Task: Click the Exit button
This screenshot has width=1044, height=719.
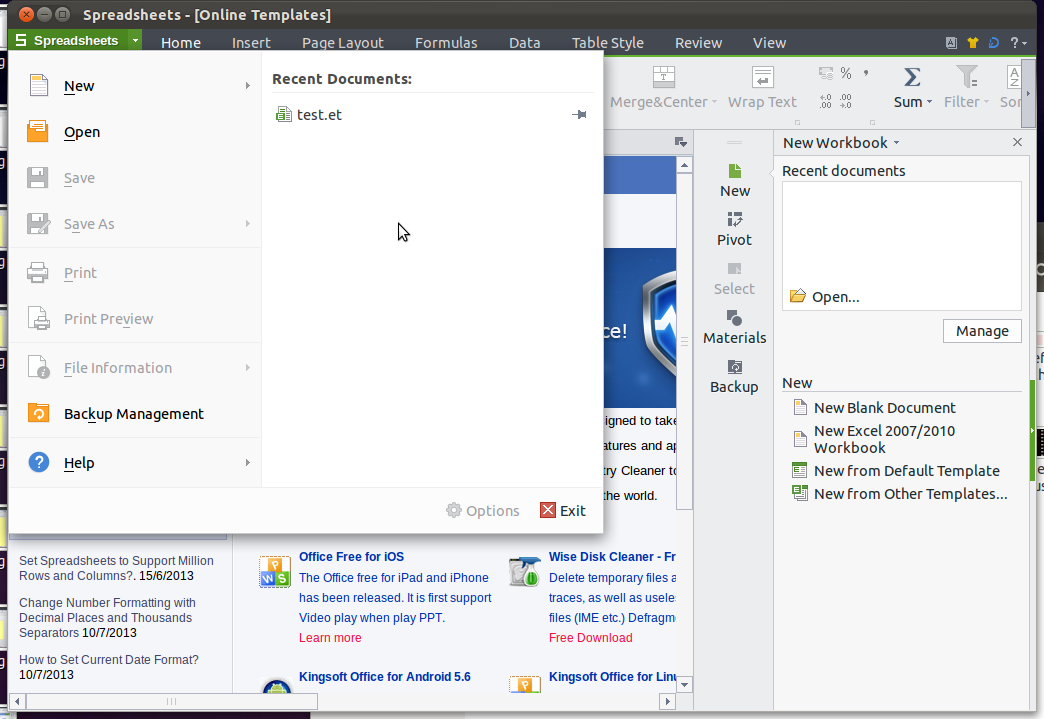Action: point(563,510)
